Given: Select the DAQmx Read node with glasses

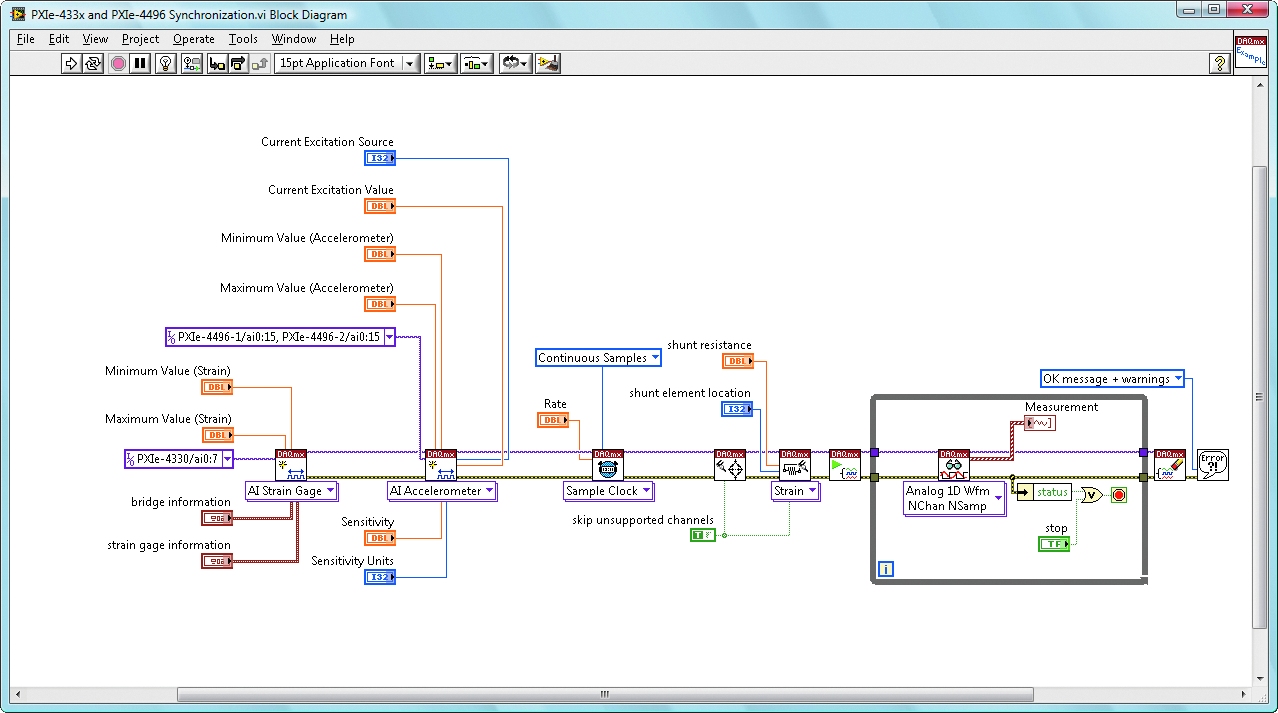Looking at the screenshot, I should (x=954, y=465).
